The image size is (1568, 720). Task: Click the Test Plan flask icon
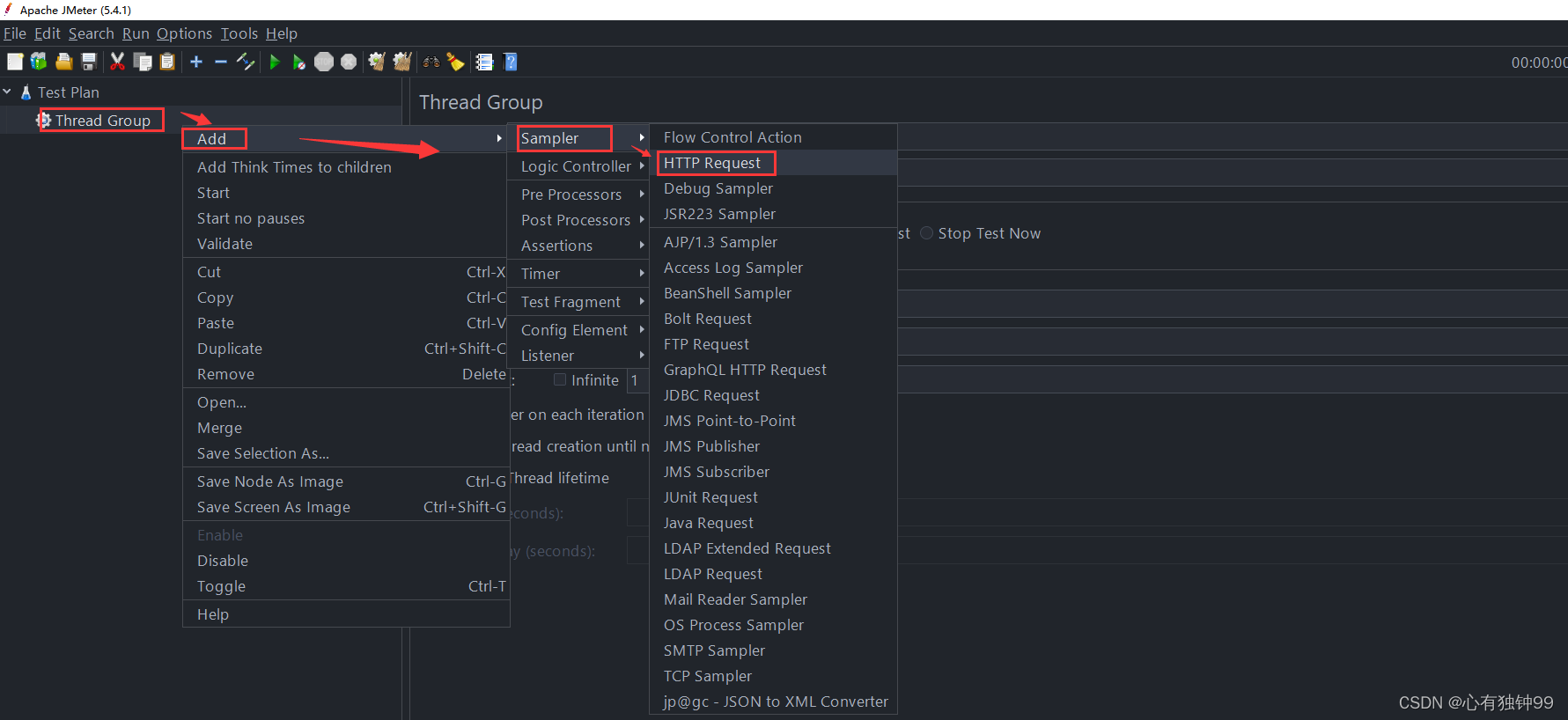[26, 92]
